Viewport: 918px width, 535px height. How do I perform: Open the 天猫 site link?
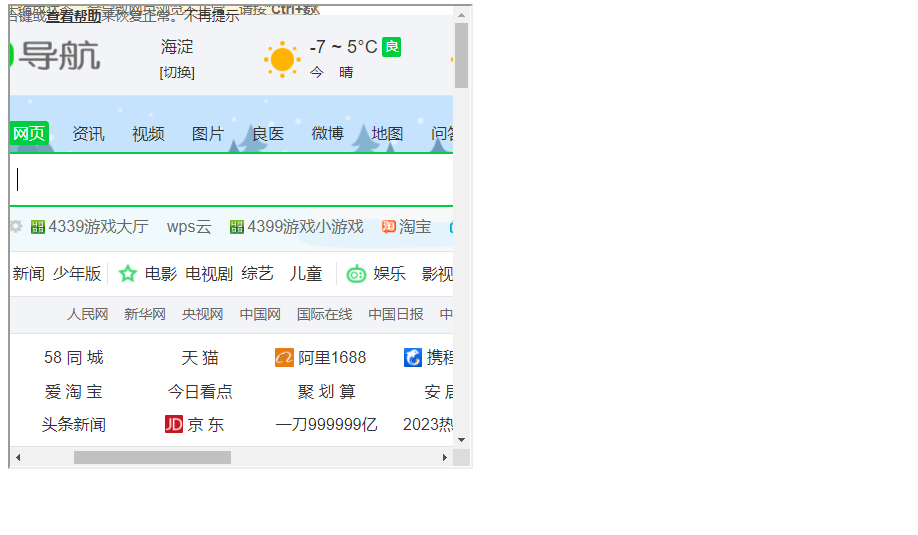pos(200,358)
